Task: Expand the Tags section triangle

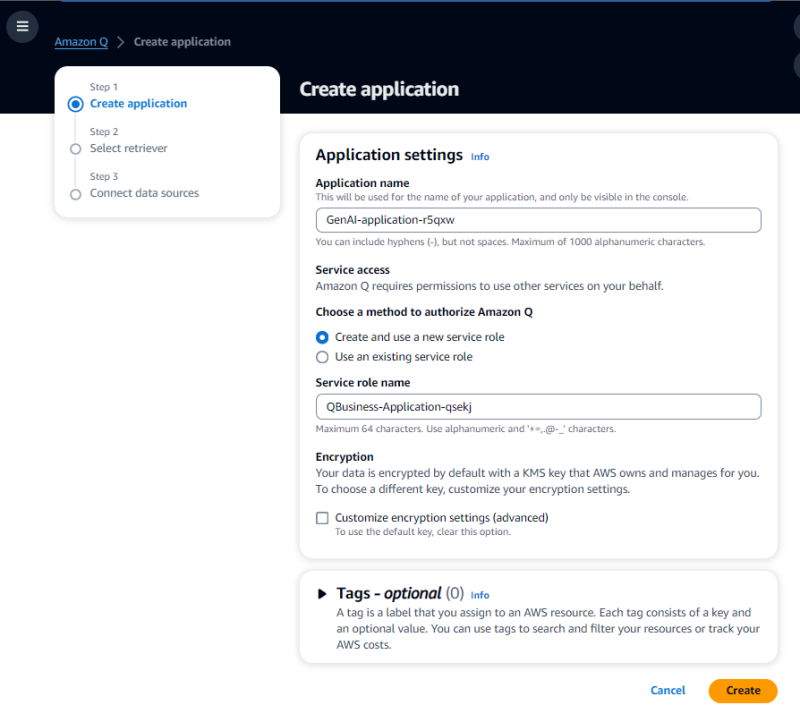Action: [x=322, y=594]
